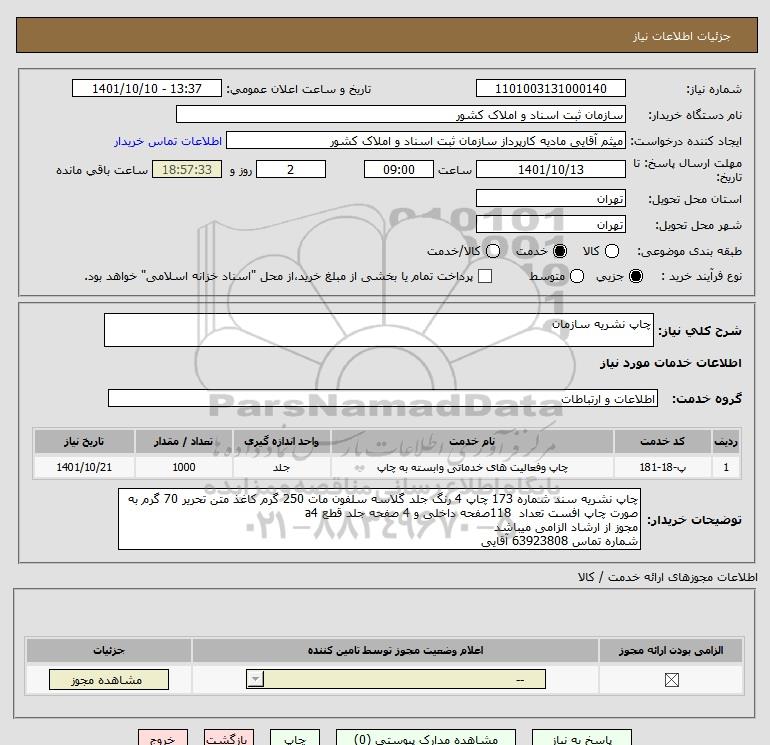Image resolution: width=770 pixels, height=745 pixels.
Task: Click the کد خدمت column header
Action: [662, 441]
